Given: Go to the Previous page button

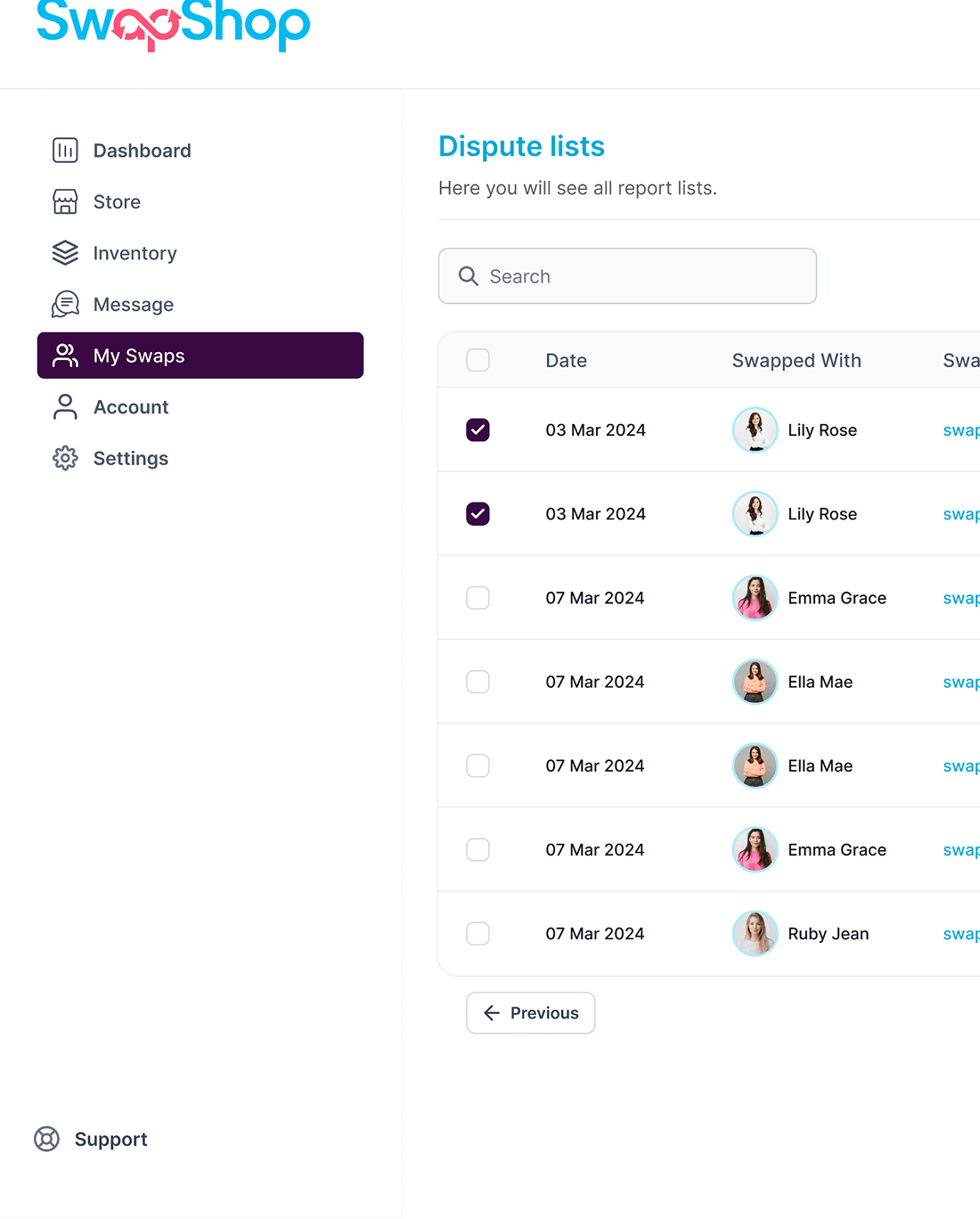Looking at the screenshot, I should tap(531, 1013).
